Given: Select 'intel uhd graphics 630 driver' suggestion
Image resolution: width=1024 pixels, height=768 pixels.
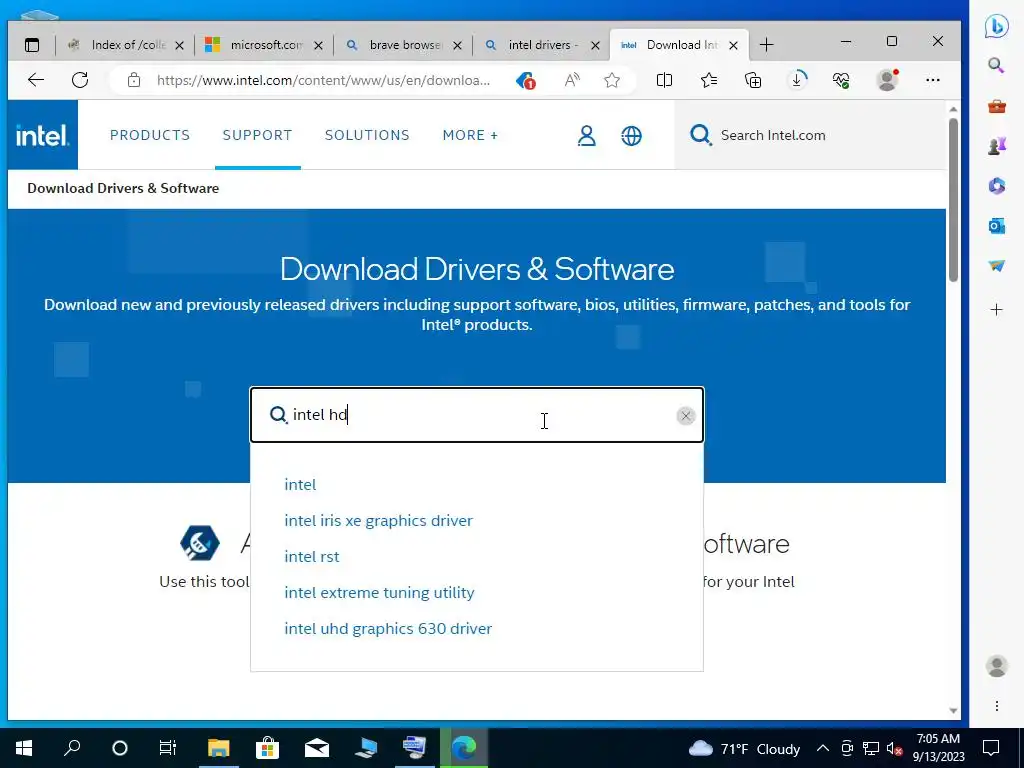Looking at the screenshot, I should pyautogui.click(x=388, y=628).
